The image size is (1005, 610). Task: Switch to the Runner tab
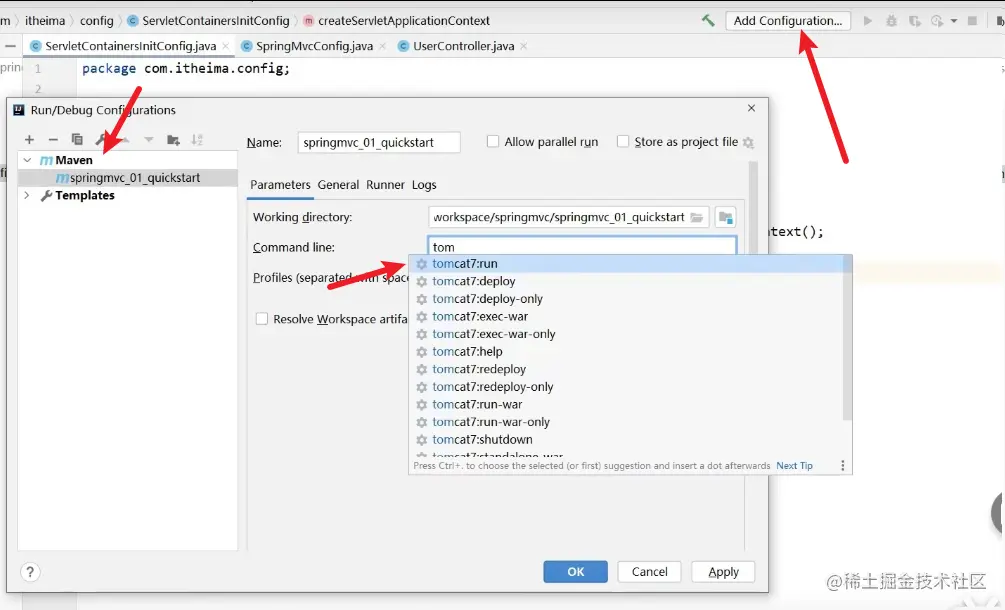(385, 185)
